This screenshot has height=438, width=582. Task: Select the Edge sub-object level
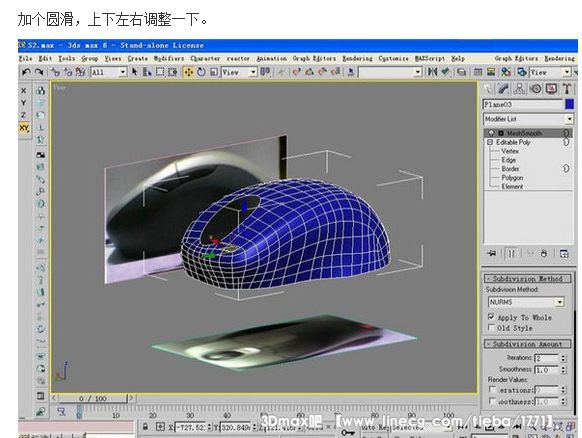509,160
